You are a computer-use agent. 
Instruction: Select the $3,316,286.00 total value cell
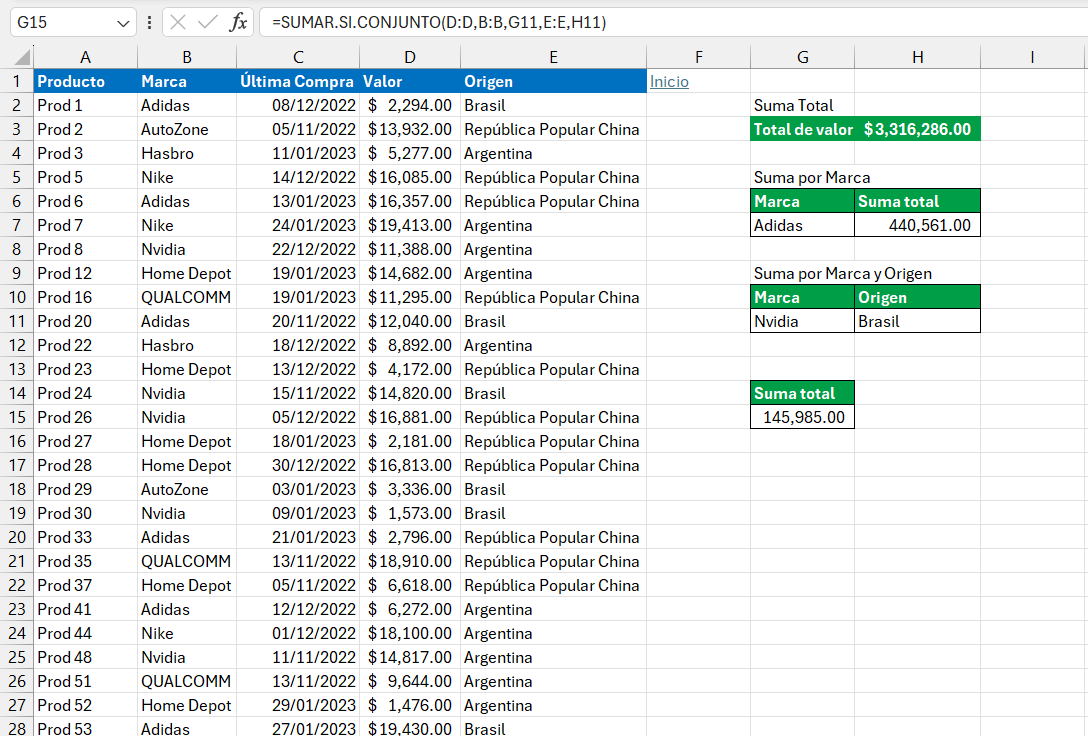[917, 129]
